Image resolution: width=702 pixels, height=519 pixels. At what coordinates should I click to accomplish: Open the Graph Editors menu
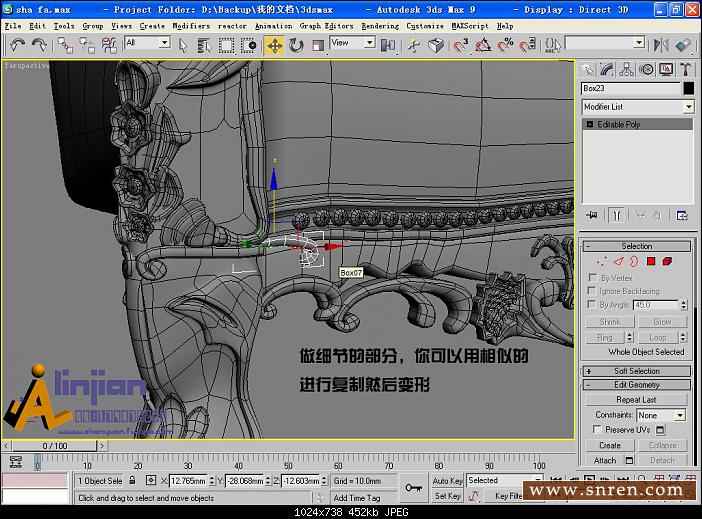326,26
